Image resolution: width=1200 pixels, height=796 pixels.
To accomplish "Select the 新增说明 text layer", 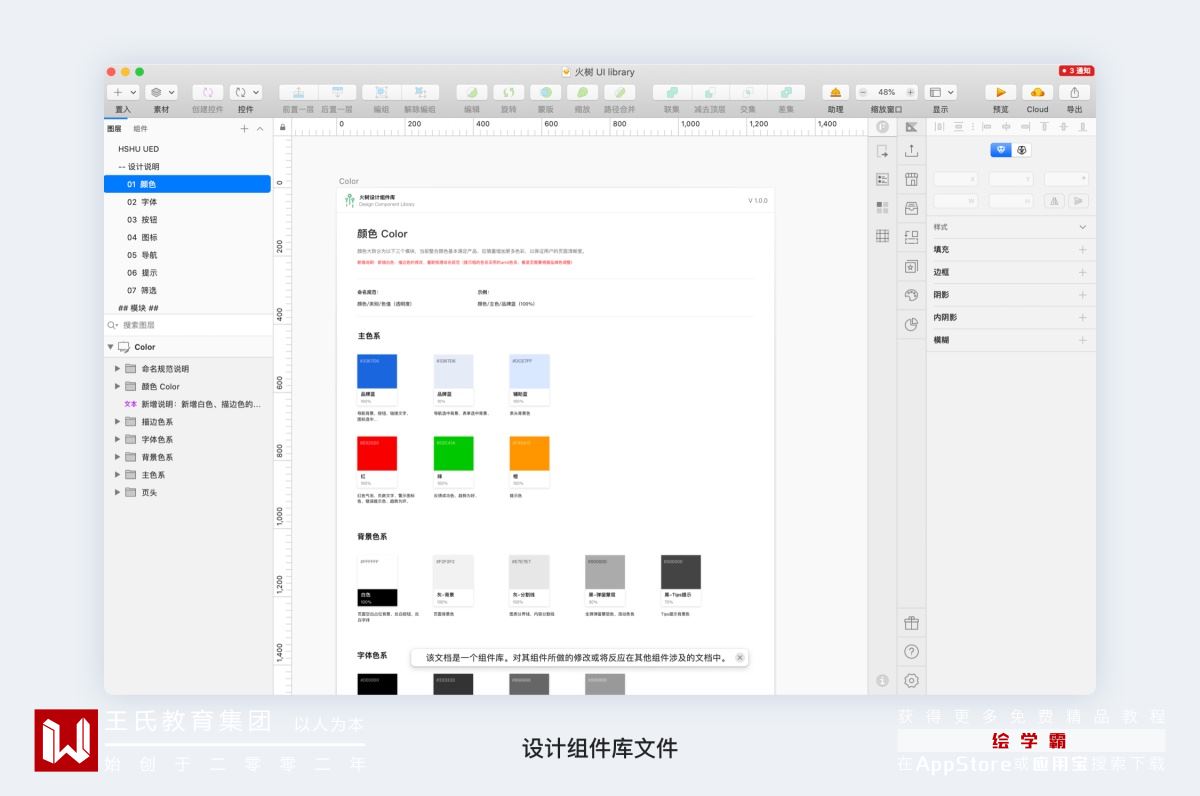I will click(x=187, y=404).
